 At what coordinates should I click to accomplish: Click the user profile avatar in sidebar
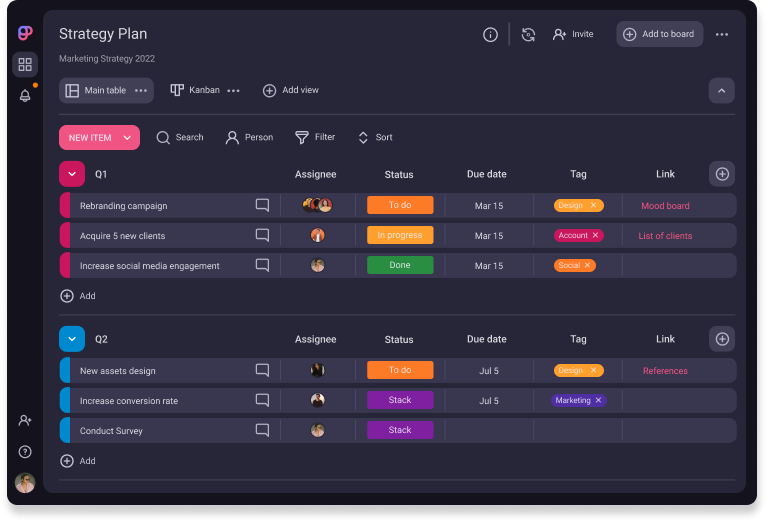25,483
